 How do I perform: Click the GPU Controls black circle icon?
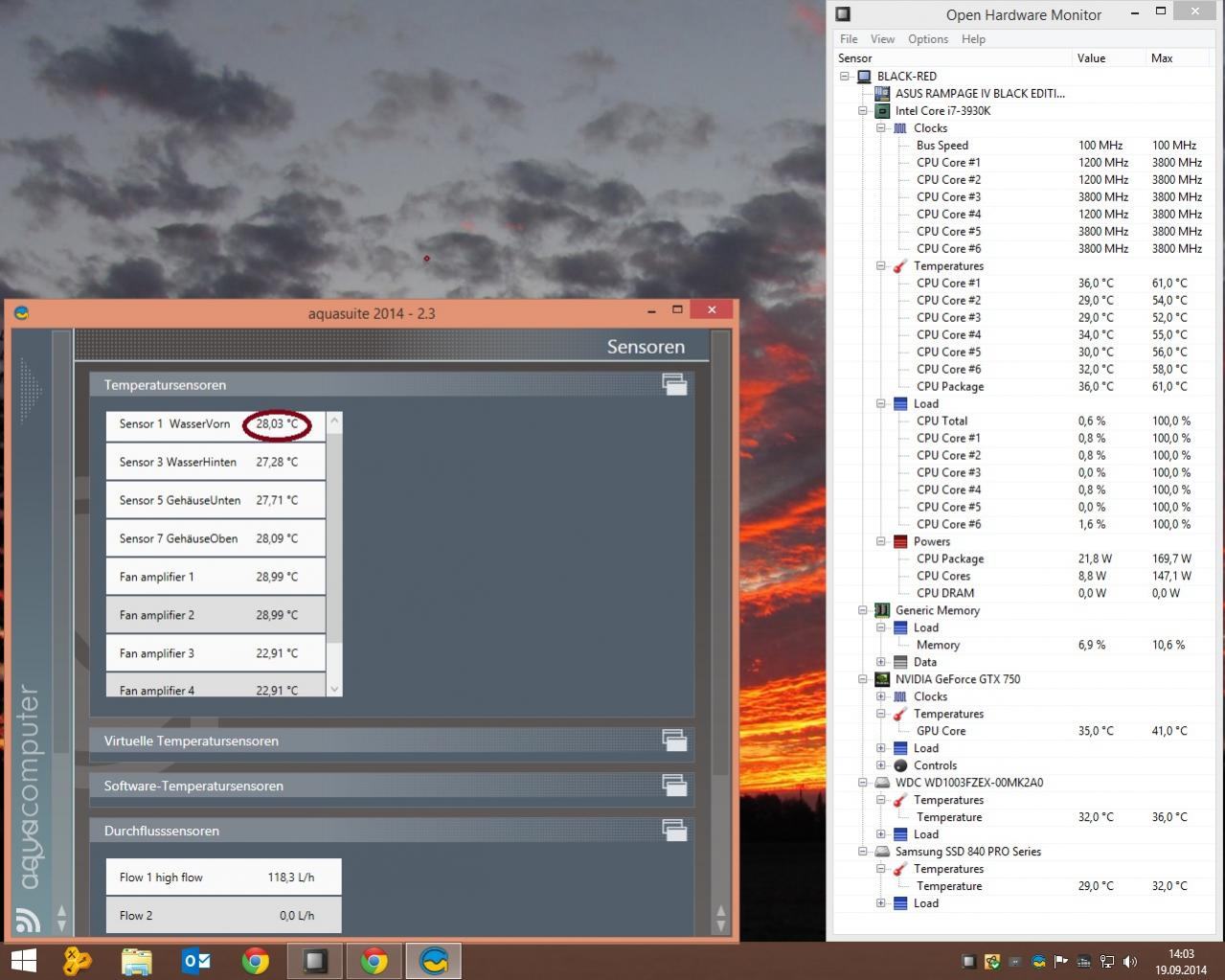[900, 765]
